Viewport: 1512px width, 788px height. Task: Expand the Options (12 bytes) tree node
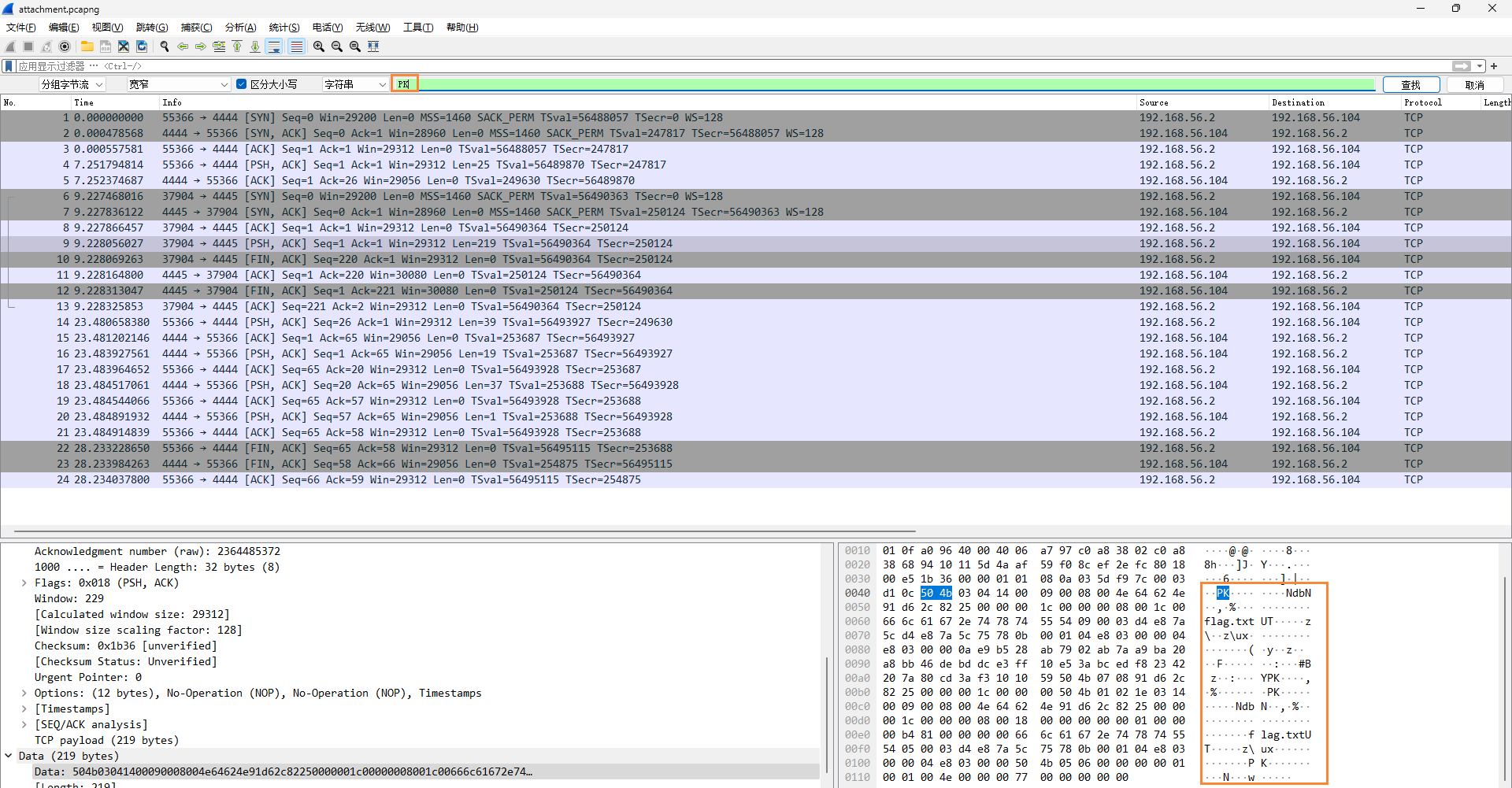[x=24, y=694]
